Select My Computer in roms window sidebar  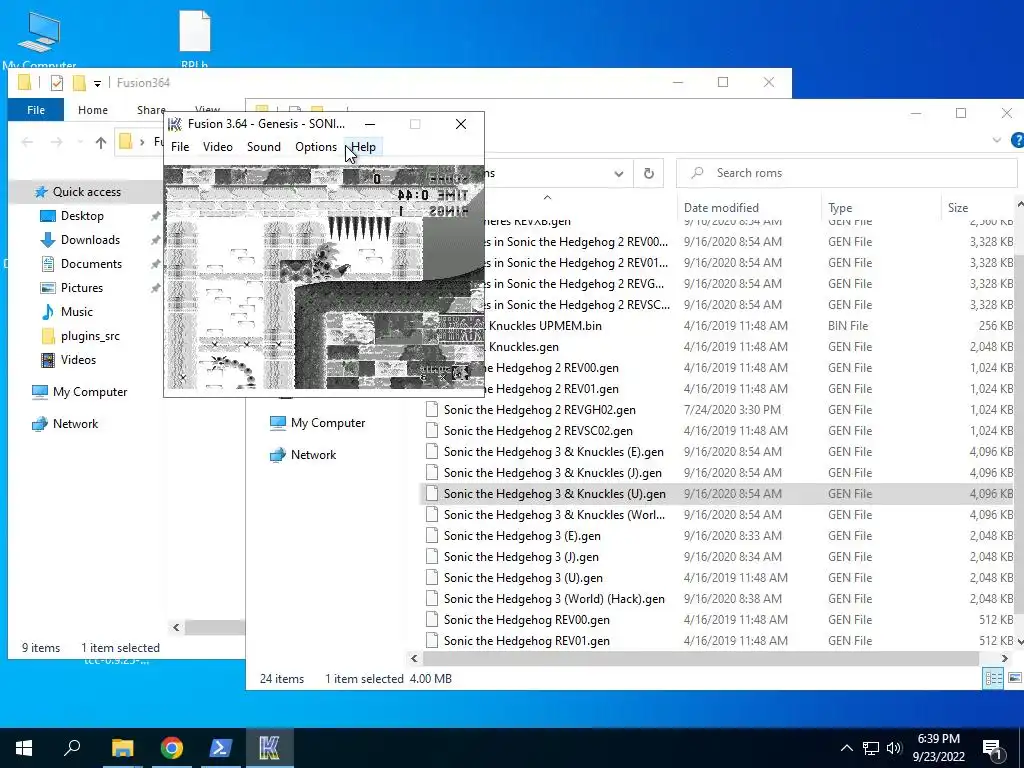pyautogui.click(x=328, y=423)
